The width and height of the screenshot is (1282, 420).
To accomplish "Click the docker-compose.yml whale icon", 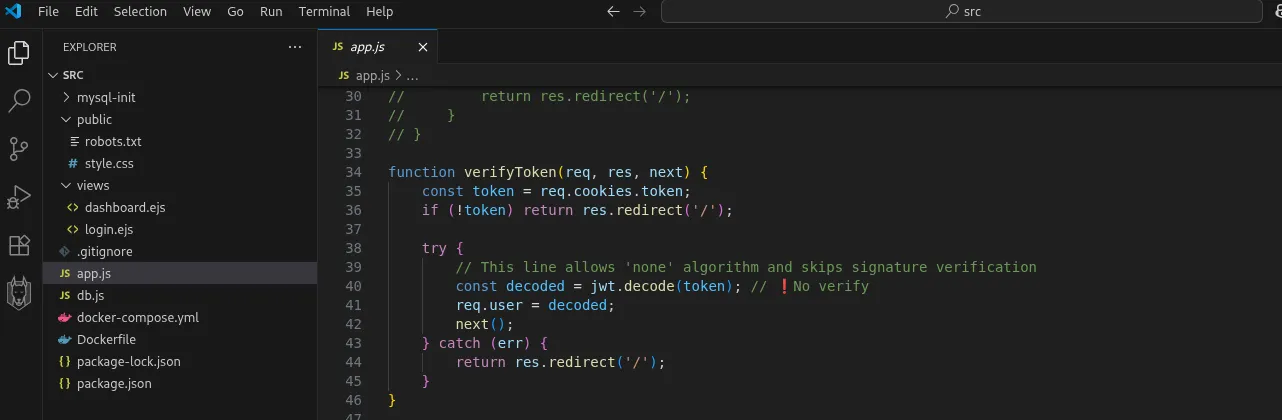I will pyautogui.click(x=65, y=318).
